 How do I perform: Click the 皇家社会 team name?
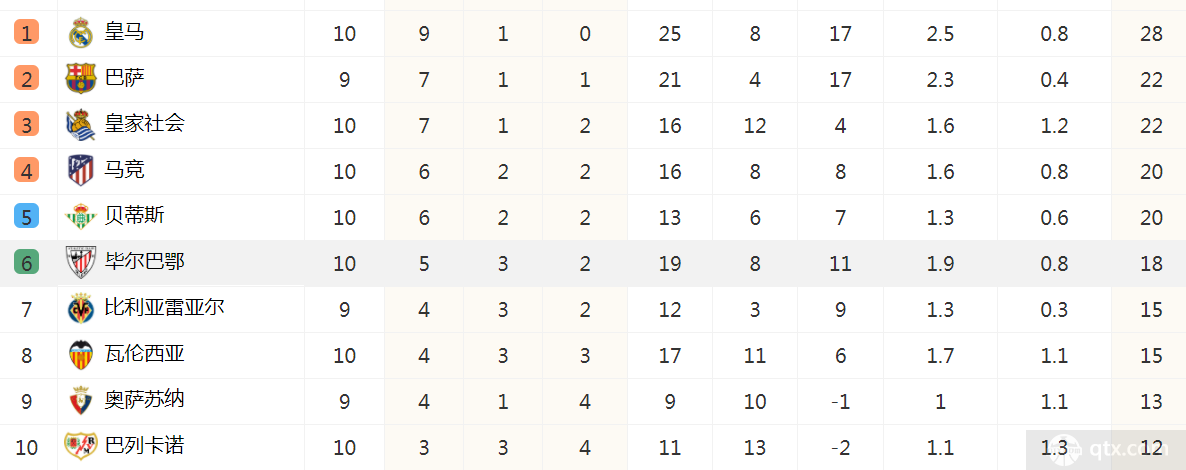pyautogui.click(x=144, y=123)
